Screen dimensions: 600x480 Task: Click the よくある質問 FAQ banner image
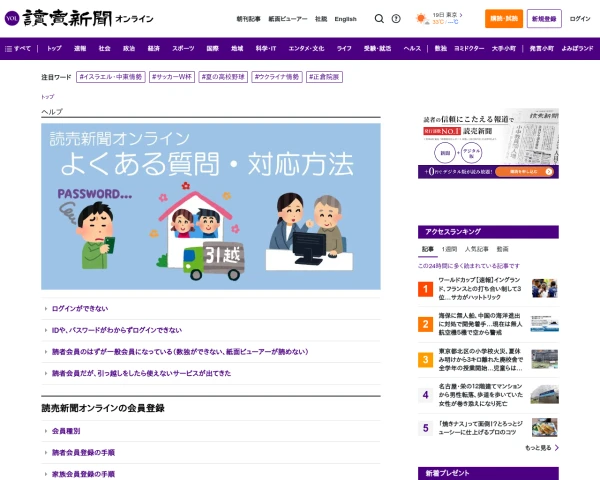(x=211, y=206)
